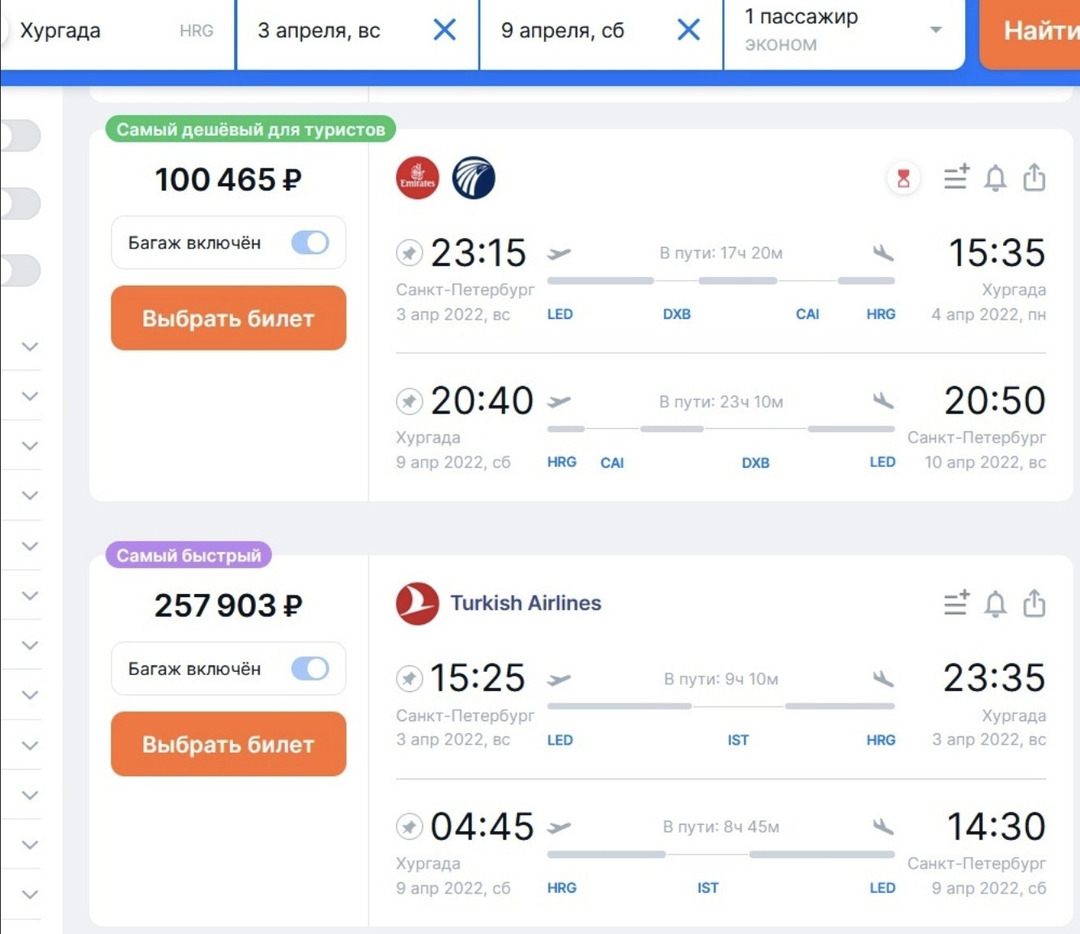
Task: Toggle the topmost filter switch in left sidebar
Action: point(20,136)
